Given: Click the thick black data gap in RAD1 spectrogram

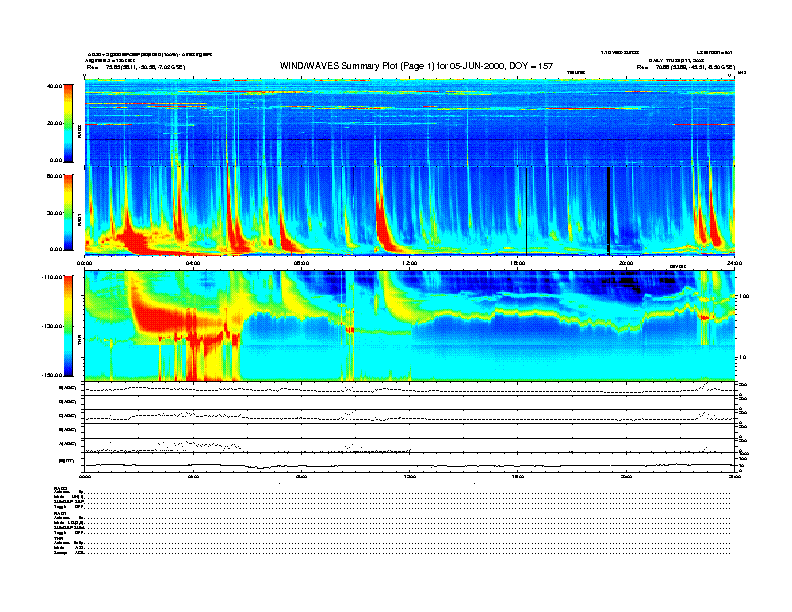Looking at the screenshot, I should tap(609, 211).
